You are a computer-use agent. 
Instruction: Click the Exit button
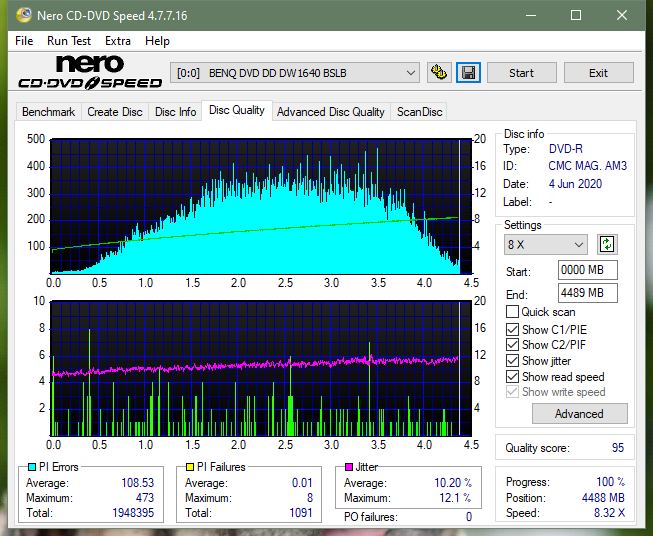[x=598, y=73]
